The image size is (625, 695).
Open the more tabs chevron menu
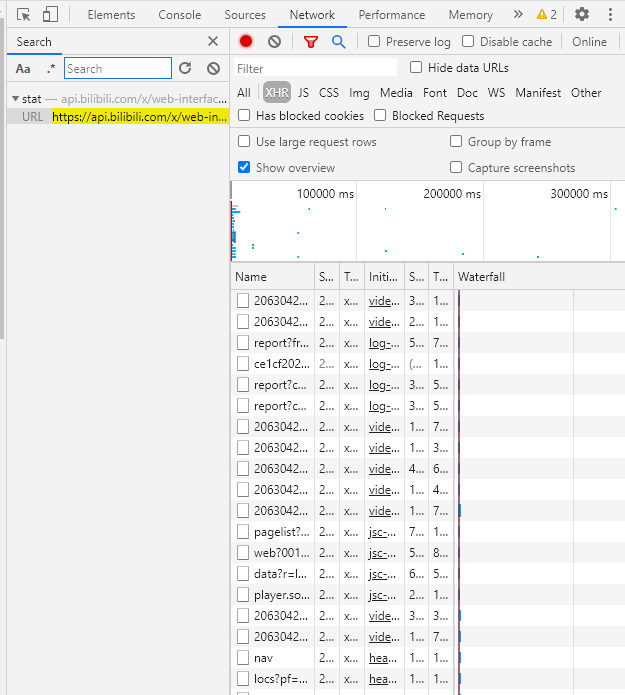pos(518,15)
